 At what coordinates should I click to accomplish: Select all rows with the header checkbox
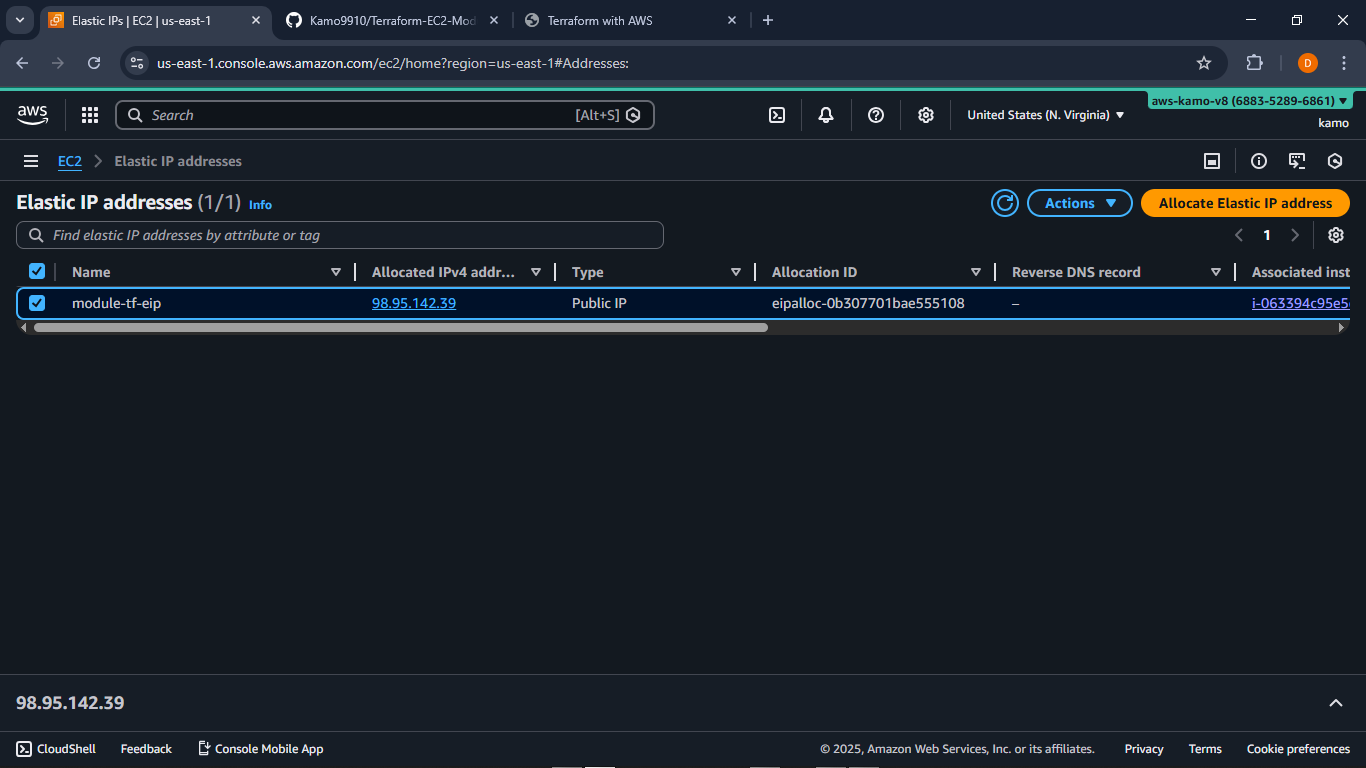click(37, 270)
